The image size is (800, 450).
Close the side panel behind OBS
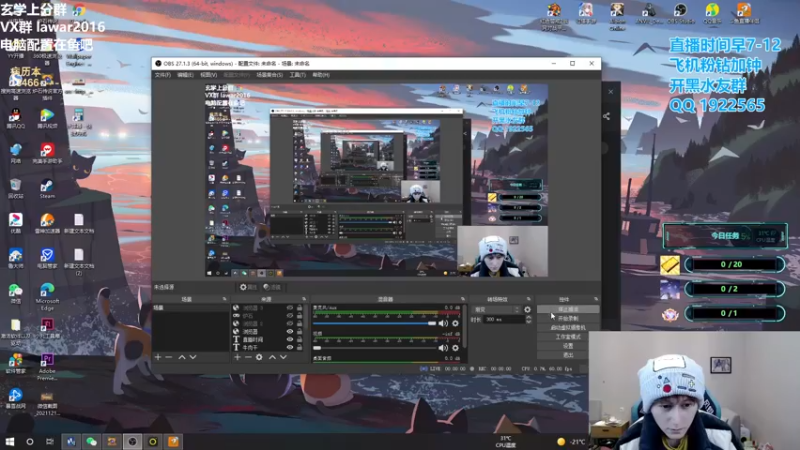(611, 92)
